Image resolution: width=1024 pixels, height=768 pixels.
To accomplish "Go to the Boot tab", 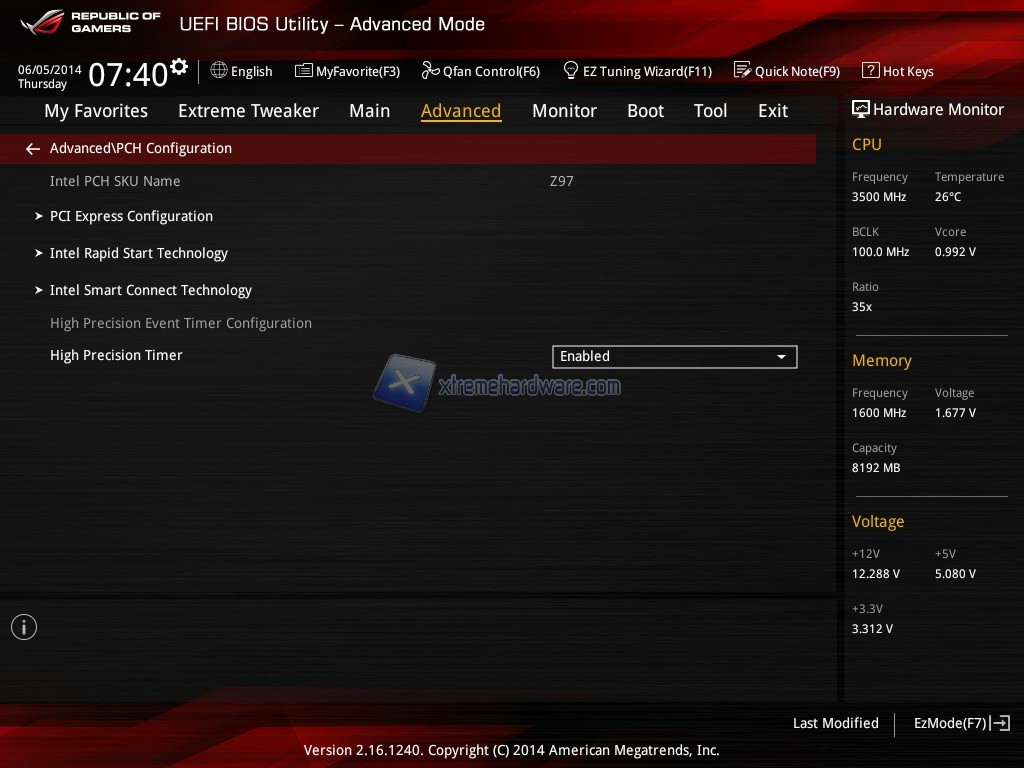I will pyautogui.click(x=645, y=111).
